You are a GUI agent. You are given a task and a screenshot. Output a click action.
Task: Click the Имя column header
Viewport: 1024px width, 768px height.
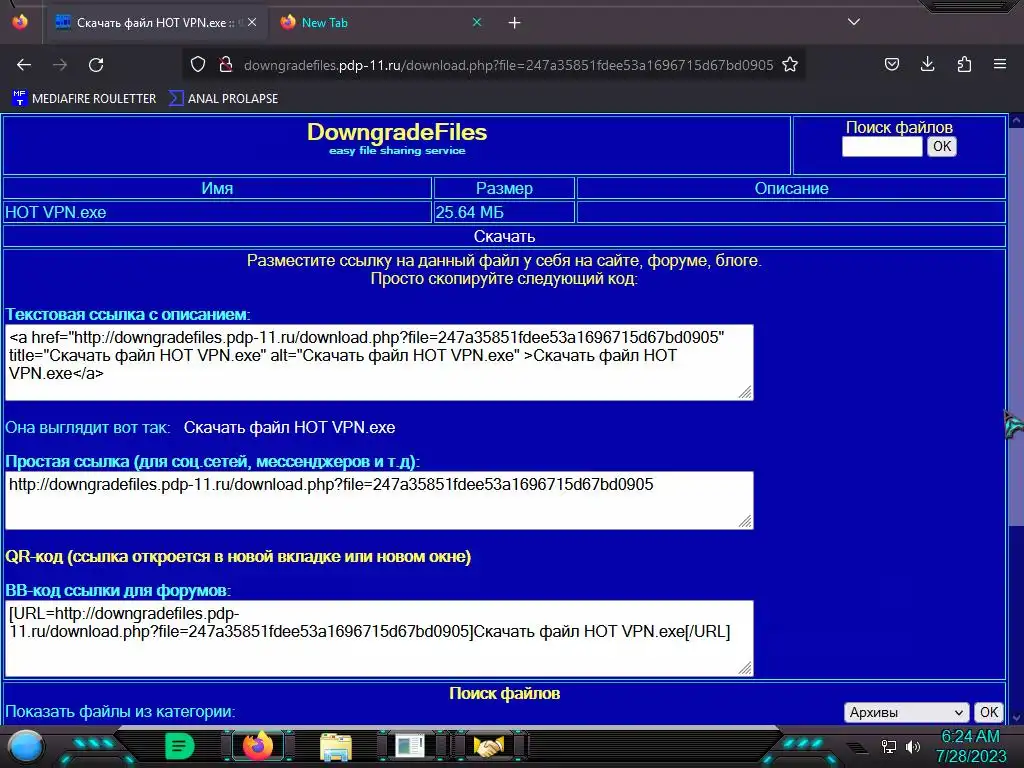tap(217, 188)
